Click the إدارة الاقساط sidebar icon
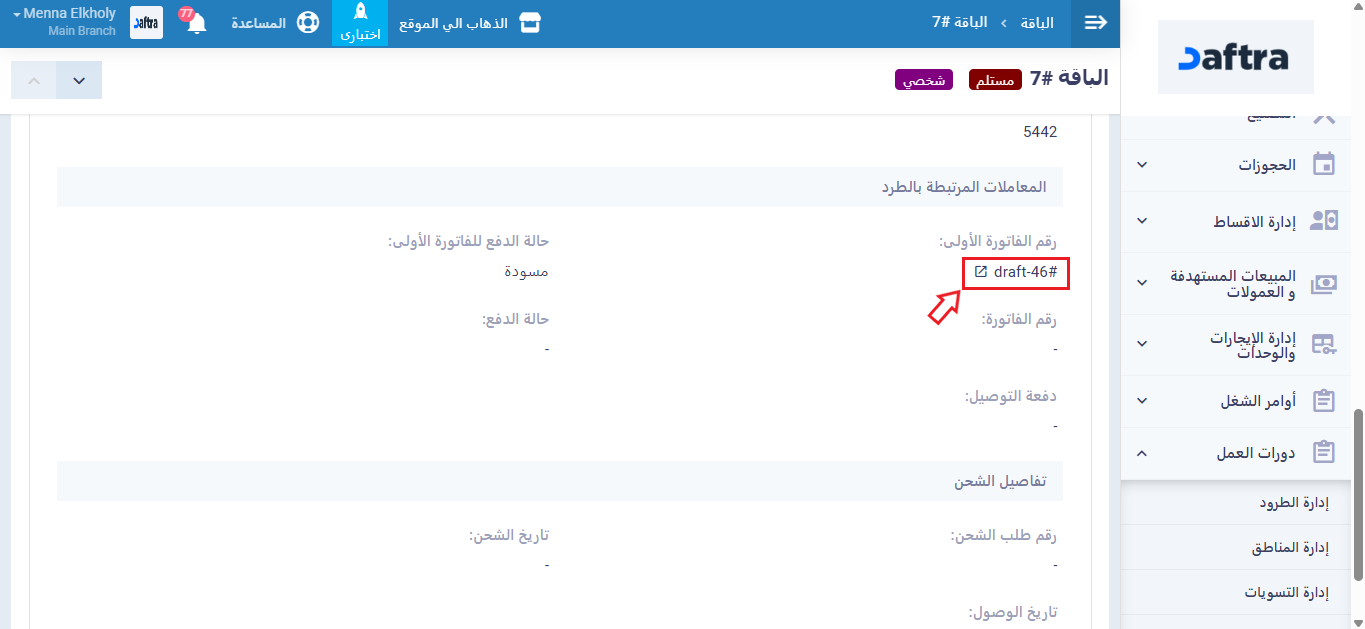This screenshot has width=1365, height=629. [x=1324, y=221]
